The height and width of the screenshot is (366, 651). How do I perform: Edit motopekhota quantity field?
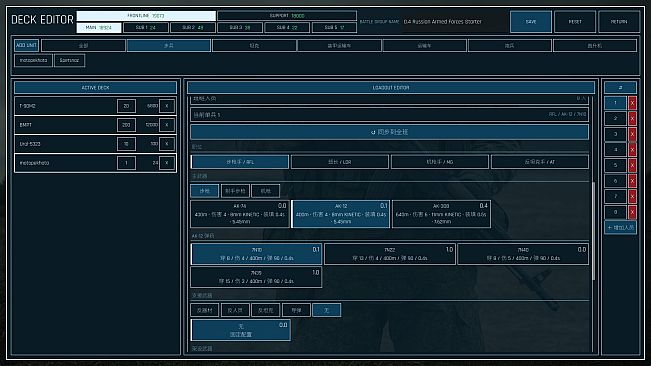(x=126, y=163)
